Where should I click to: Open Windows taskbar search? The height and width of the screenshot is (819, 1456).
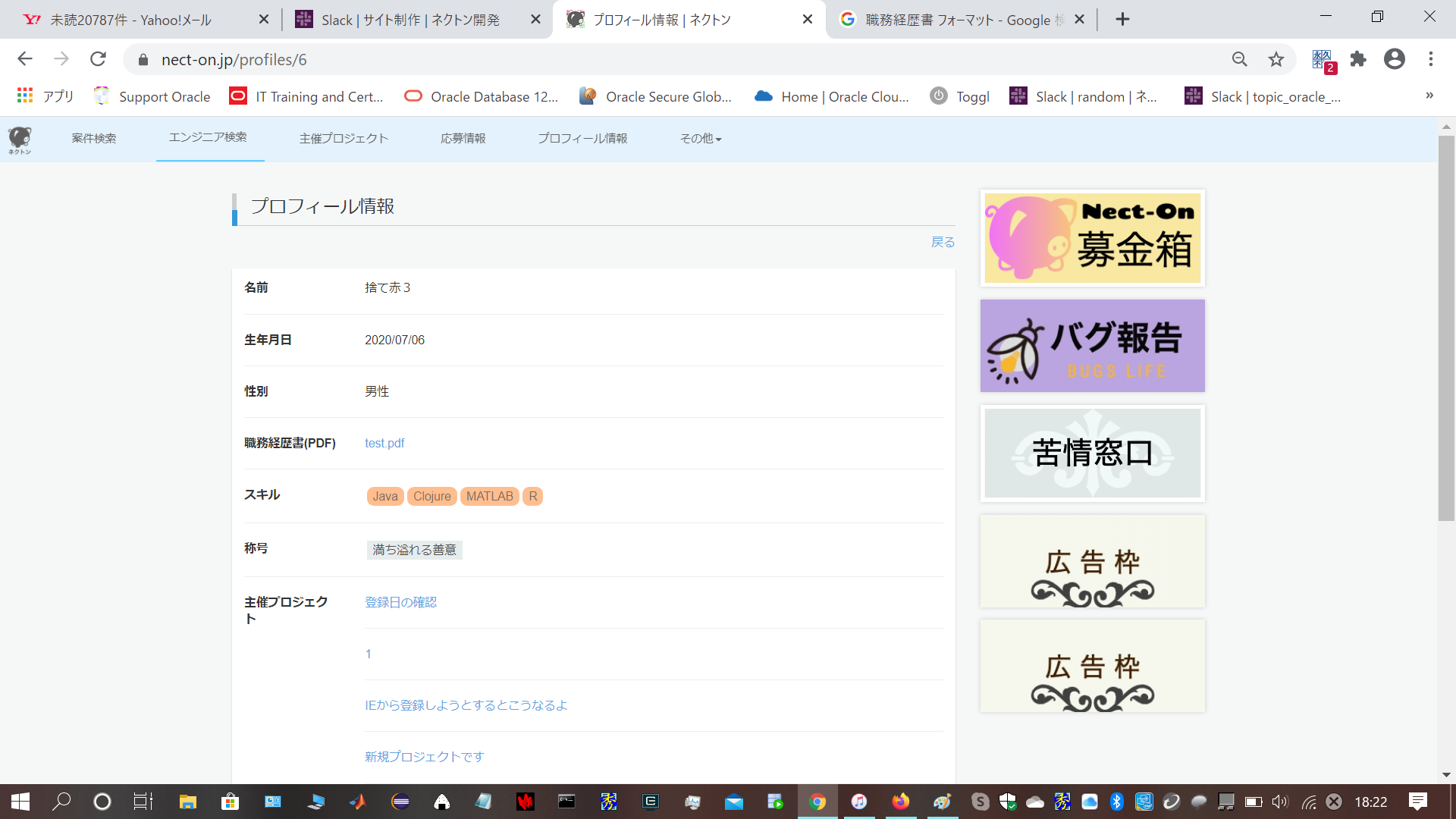coord(61,802)
